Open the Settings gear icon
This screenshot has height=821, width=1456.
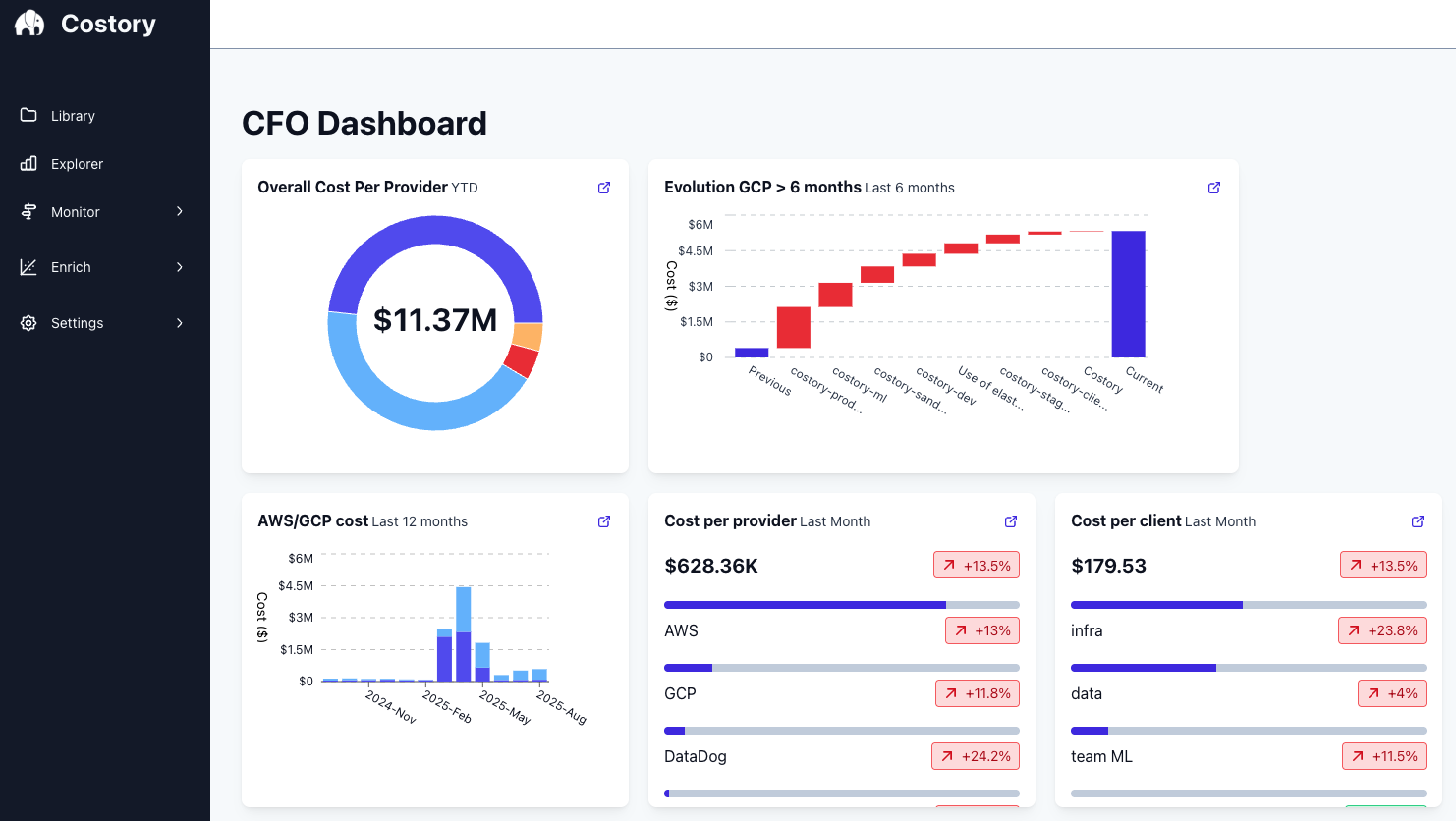[x=28, y=323]
